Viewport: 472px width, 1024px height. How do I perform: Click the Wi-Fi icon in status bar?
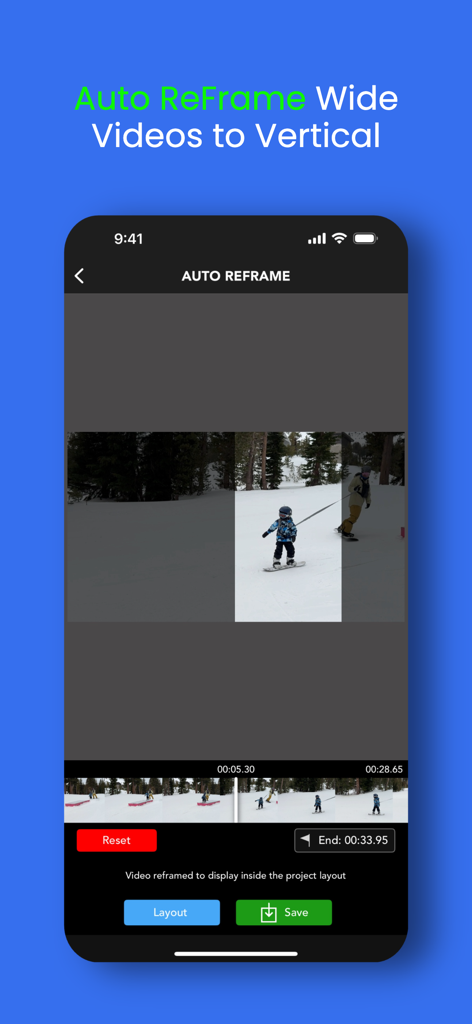pyautogui.click(x=339, y=238)
